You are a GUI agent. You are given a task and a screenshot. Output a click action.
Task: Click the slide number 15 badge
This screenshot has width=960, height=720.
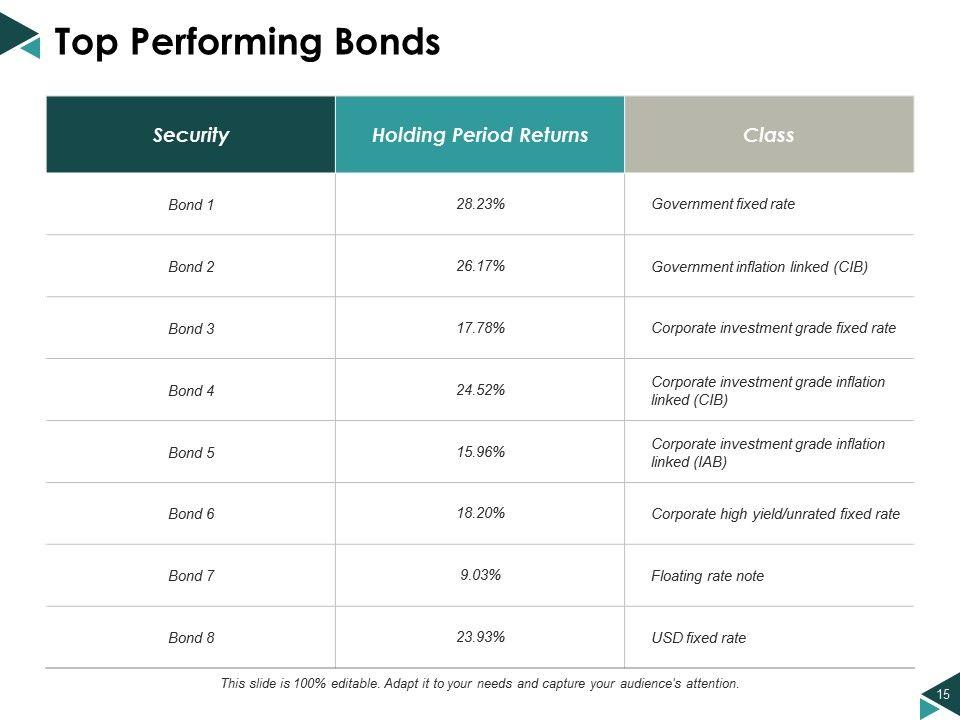tap(941, 694)
